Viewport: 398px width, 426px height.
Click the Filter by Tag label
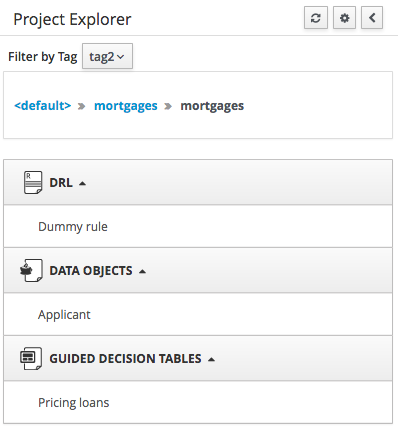(x=43, y=57)
